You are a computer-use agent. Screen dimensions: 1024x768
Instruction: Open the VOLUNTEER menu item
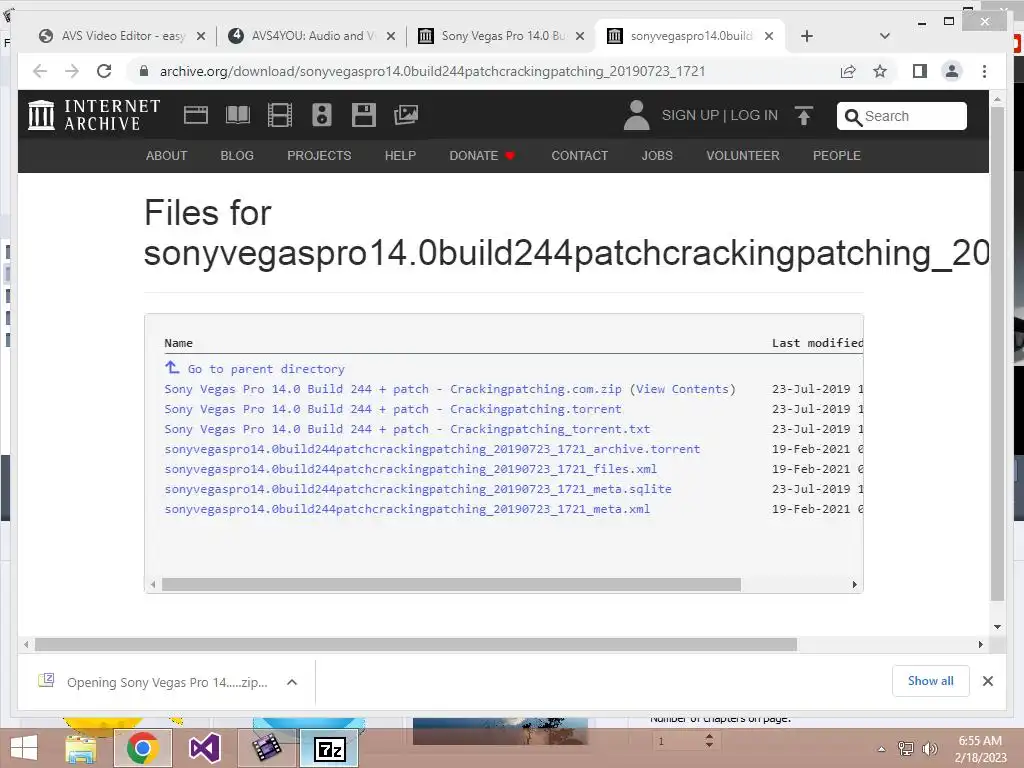point(743,155)
